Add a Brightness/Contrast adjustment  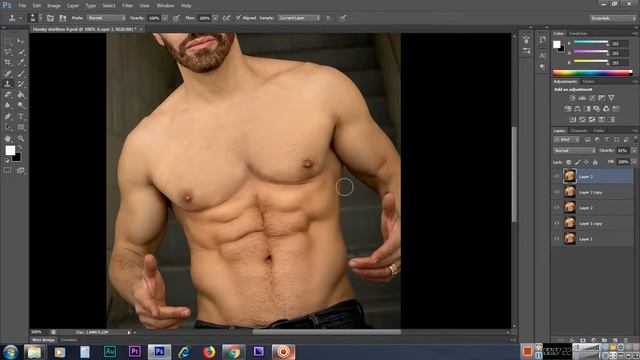572,98
